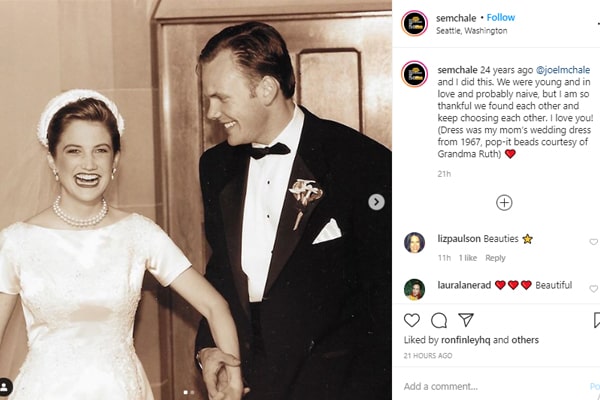Click the tagged people icon on the photo
This screenshot has height=400, width=600.
(x=7, y=386)
